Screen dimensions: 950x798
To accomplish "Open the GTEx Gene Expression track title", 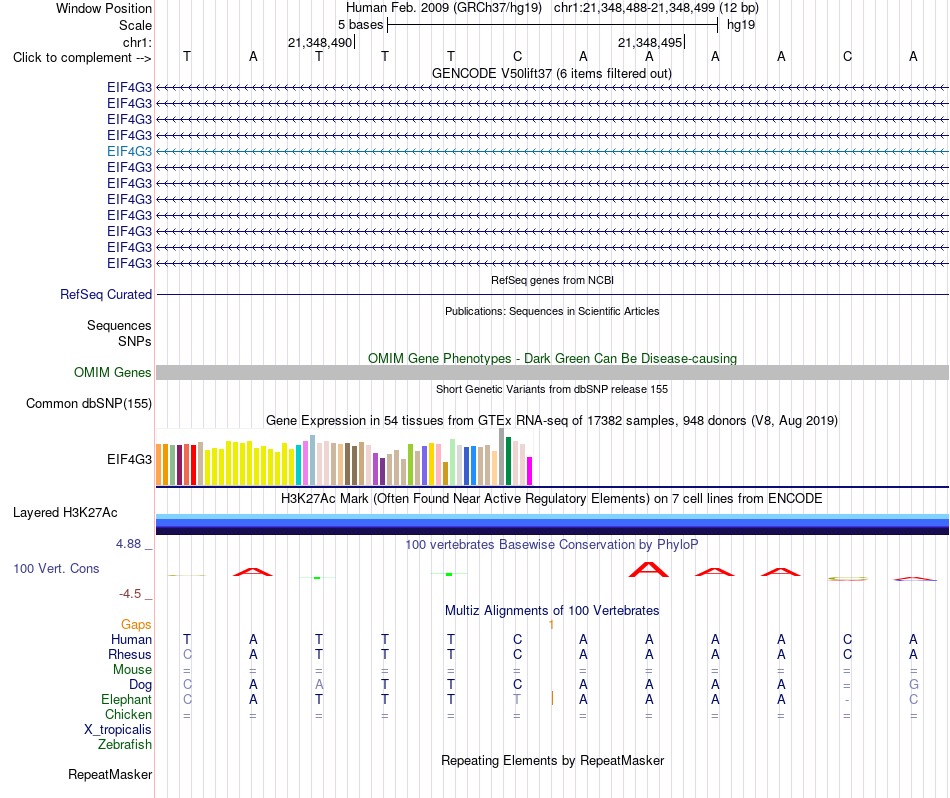I will (552, 421).
